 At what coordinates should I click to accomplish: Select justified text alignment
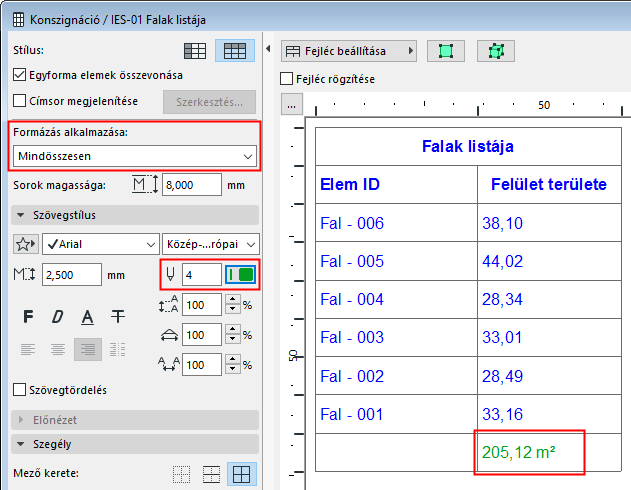tap(118, 349)
